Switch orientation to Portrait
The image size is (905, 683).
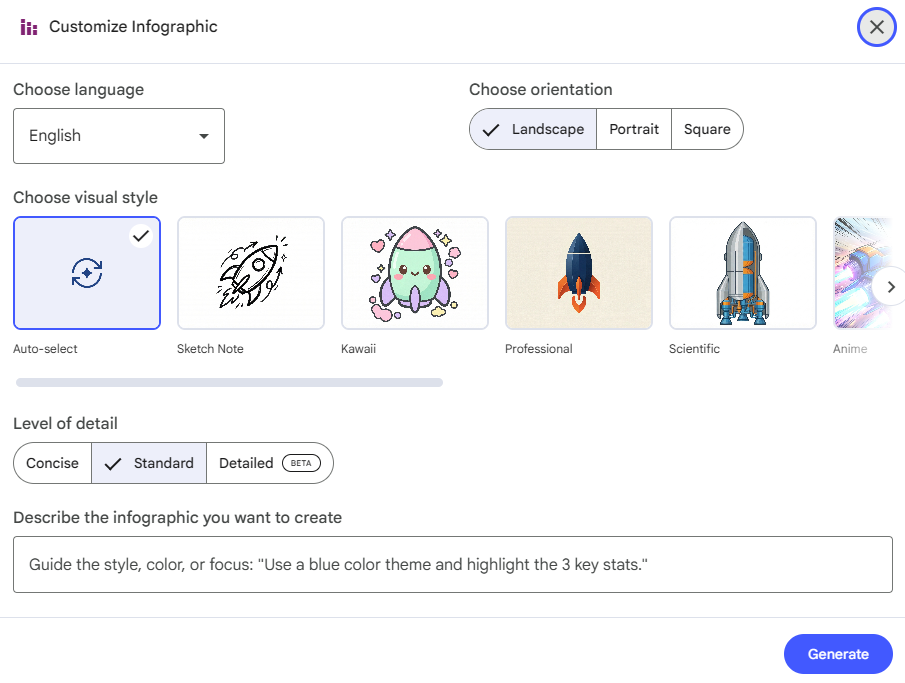634,129
